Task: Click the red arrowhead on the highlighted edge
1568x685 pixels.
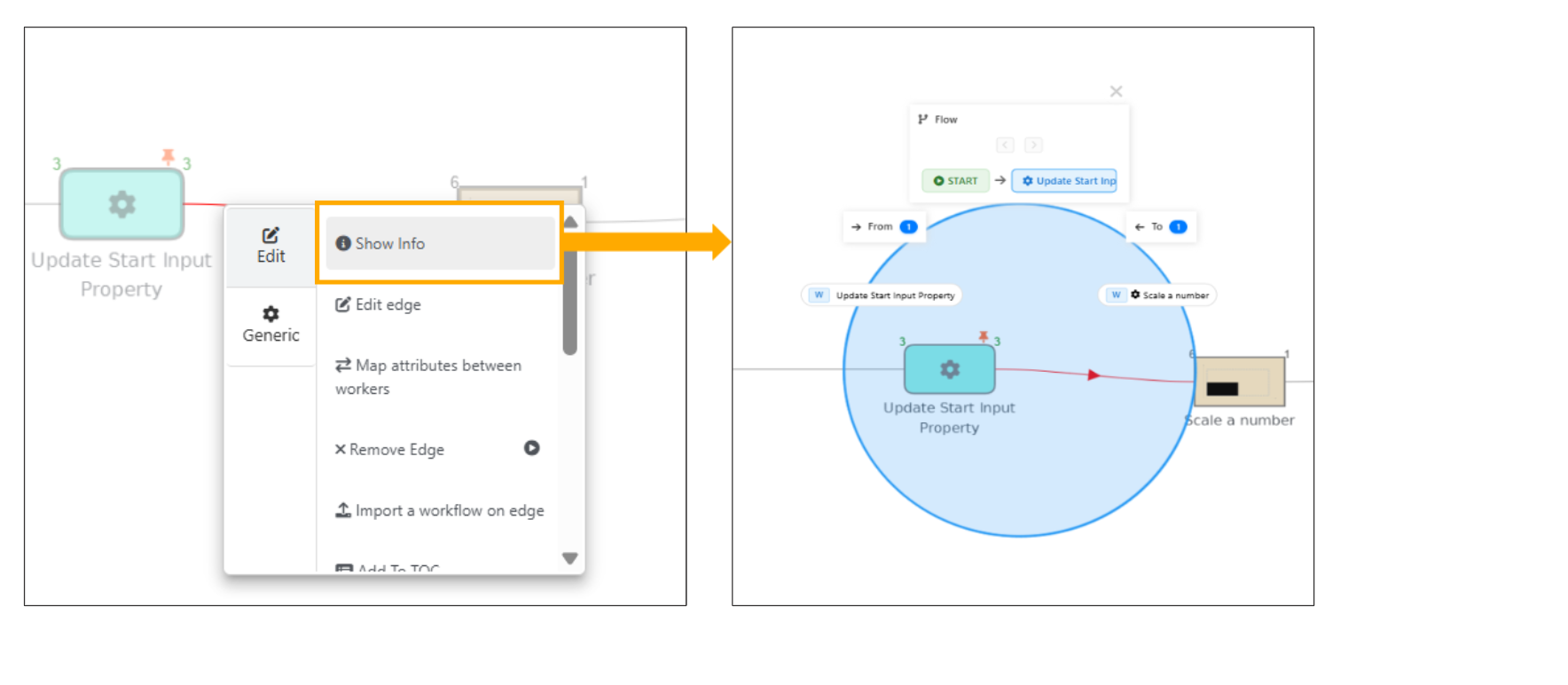Action: tap(1094, 374)
